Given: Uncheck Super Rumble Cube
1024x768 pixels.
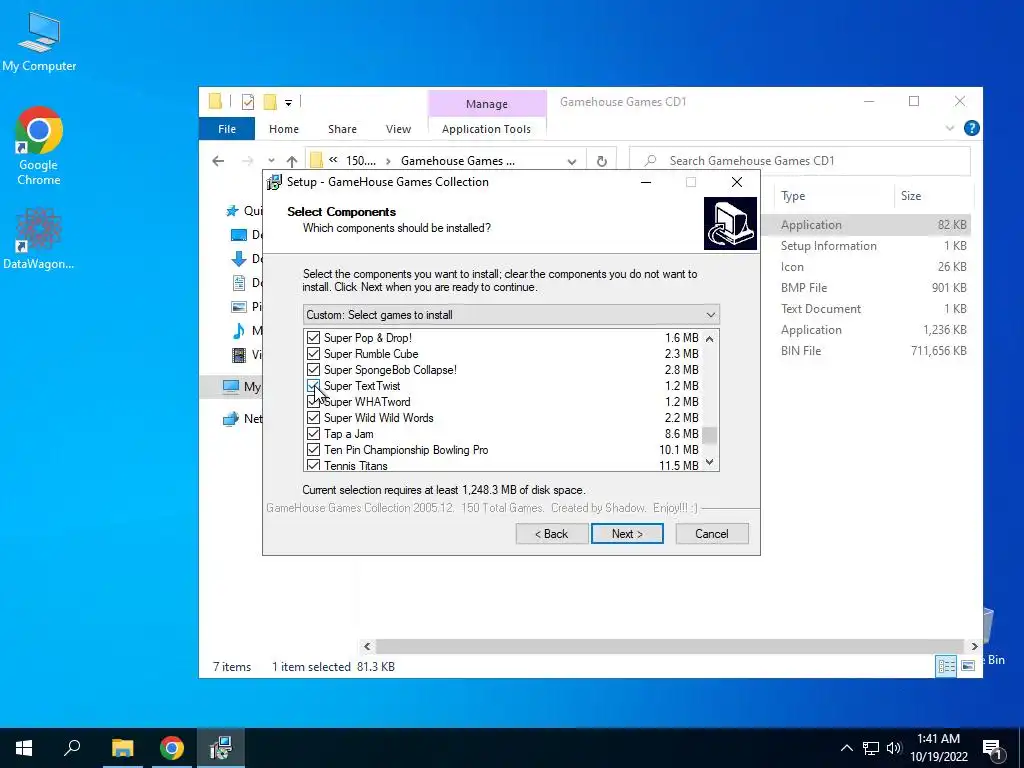Looking at the screenshot, I should coord(313,353).
